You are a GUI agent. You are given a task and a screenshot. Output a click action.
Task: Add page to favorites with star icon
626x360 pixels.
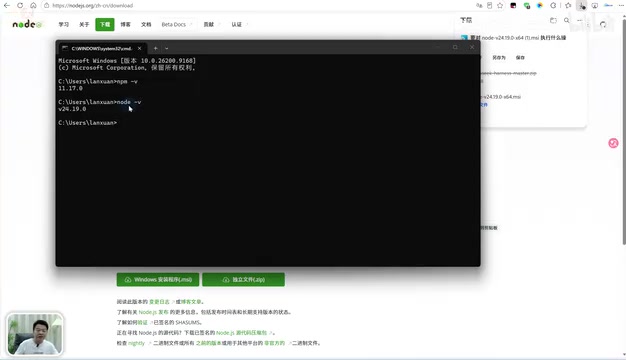tap(500, 6)
